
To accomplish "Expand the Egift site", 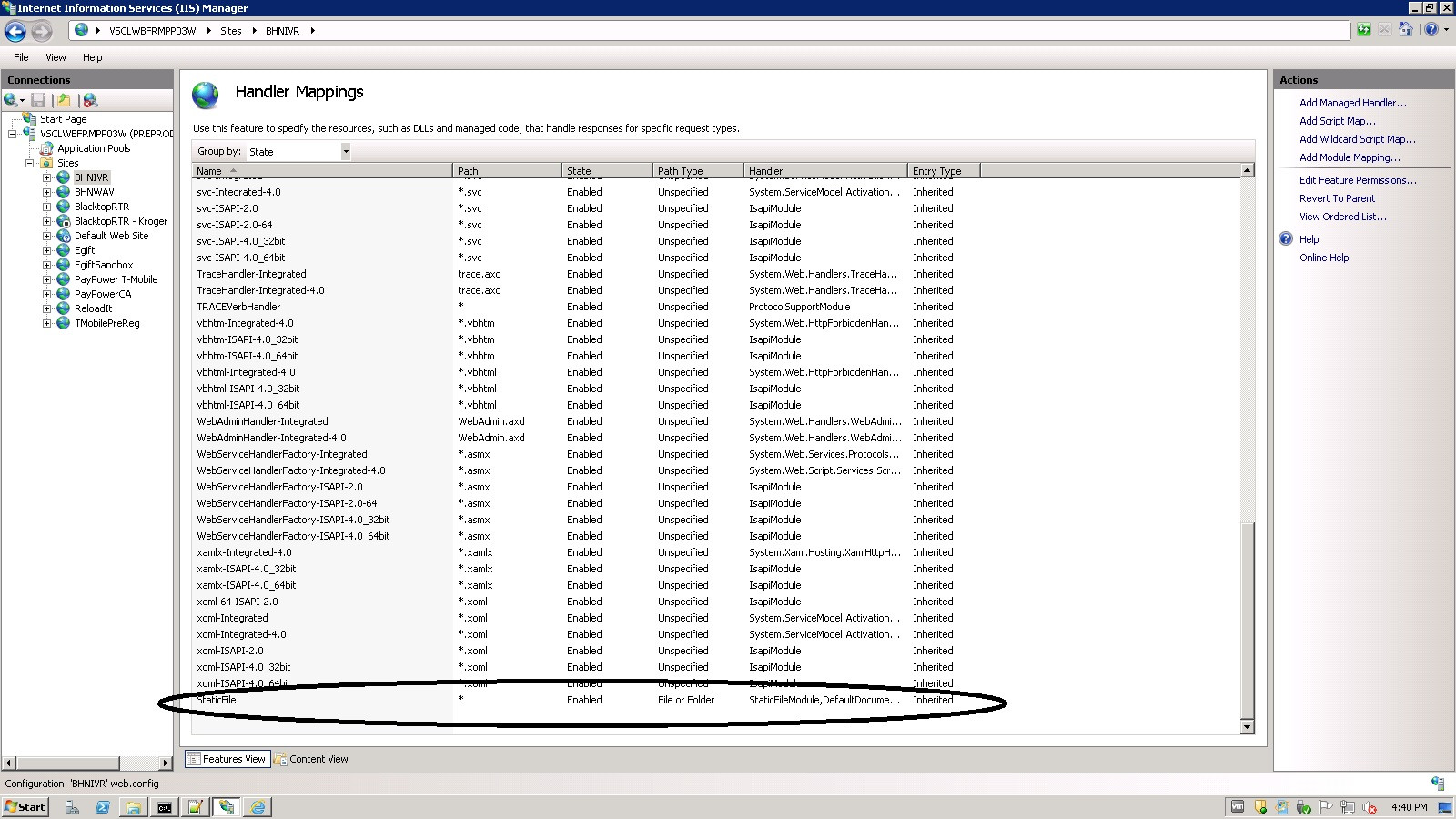I will click(x=46, y=250).
